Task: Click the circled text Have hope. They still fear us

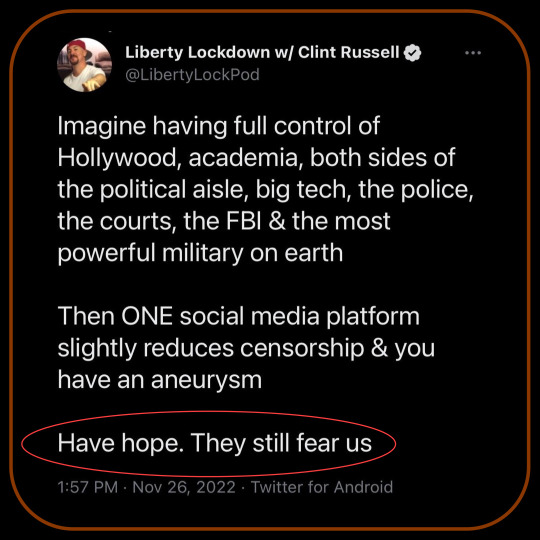Action: (215, 443)
